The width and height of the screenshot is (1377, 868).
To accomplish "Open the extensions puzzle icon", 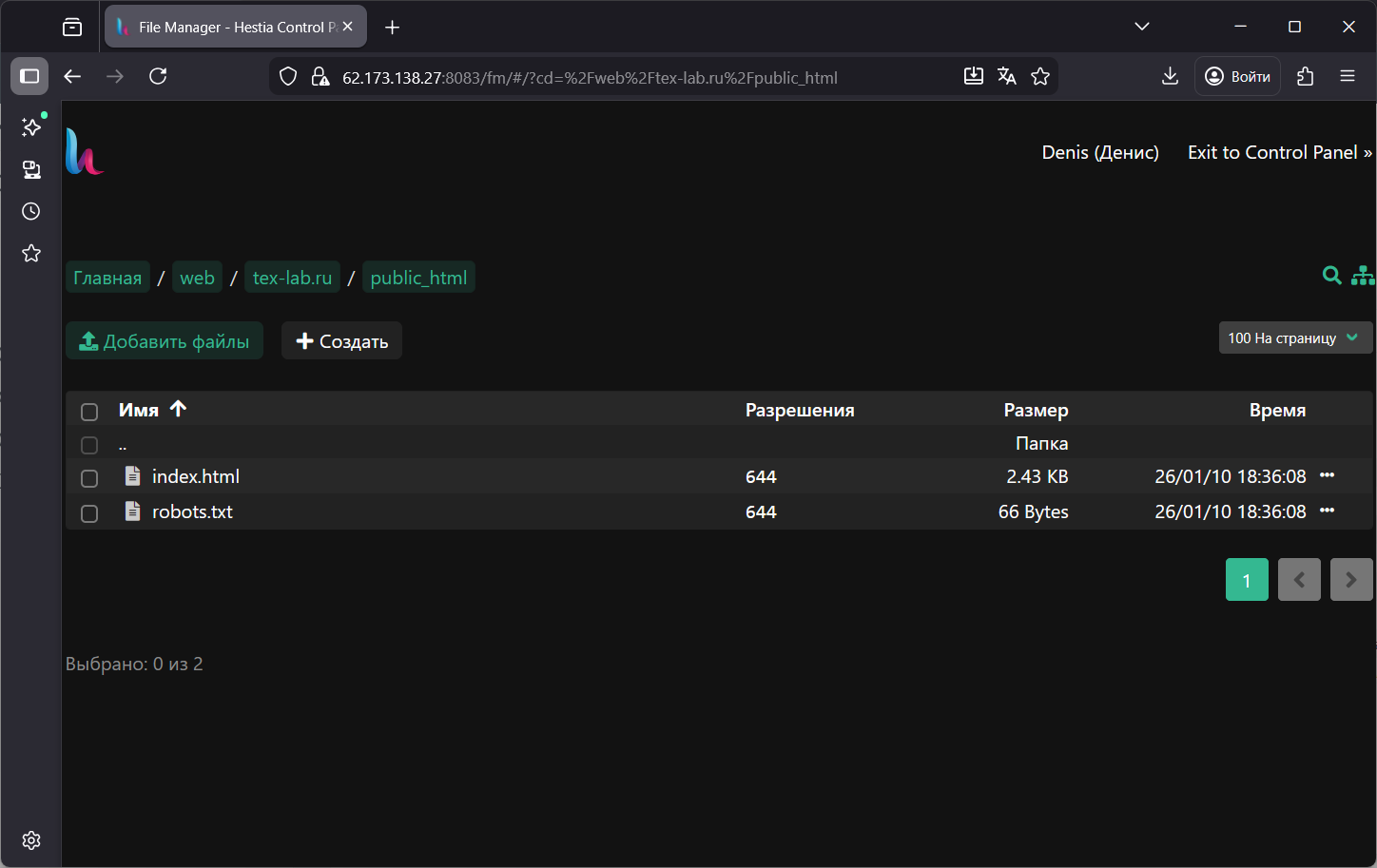I will [1305, 77].
